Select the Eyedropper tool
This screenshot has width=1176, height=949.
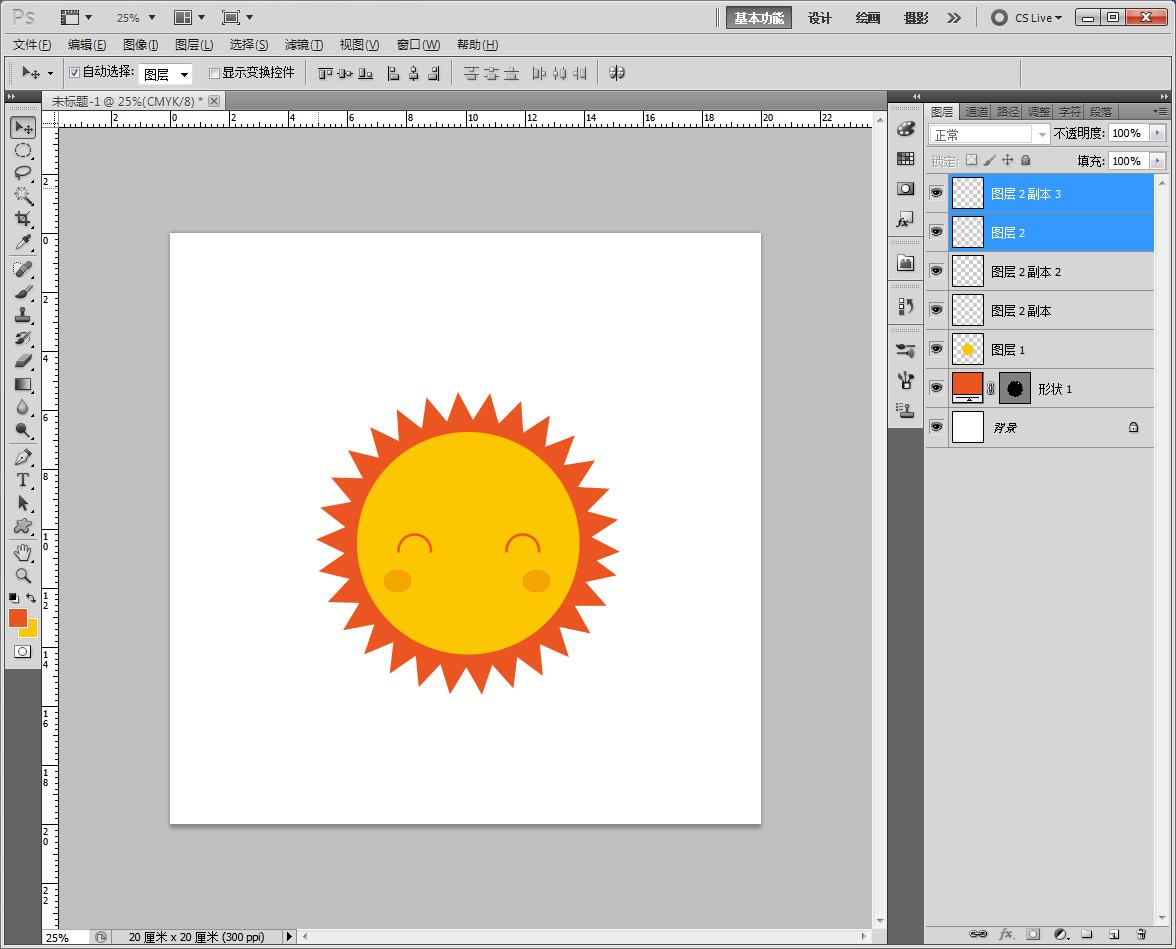[23, 243]
